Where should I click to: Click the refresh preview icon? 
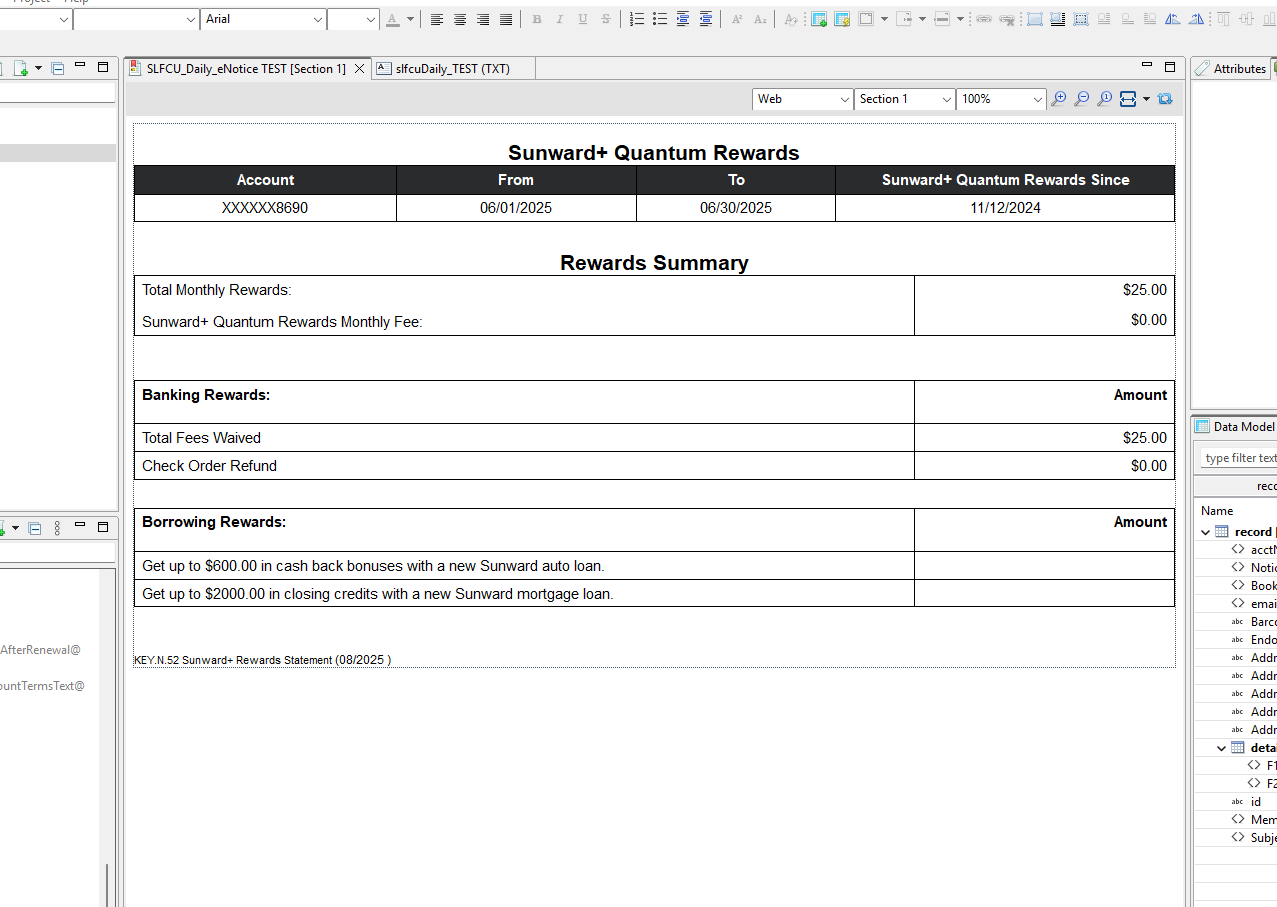click(x=1165, y=99)
